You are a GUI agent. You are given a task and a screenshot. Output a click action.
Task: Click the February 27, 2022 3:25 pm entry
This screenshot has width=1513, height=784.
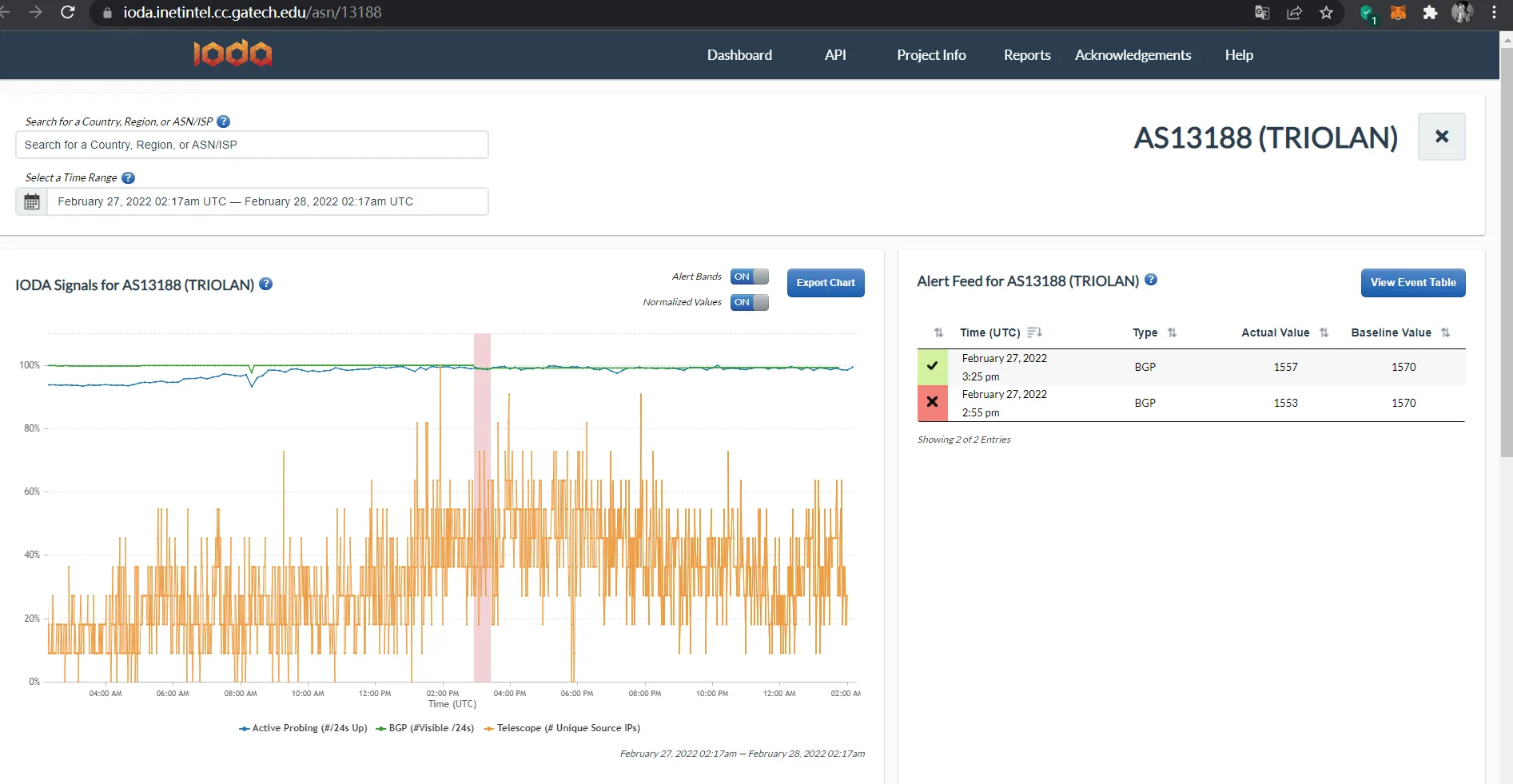[x=1004, y=367]
